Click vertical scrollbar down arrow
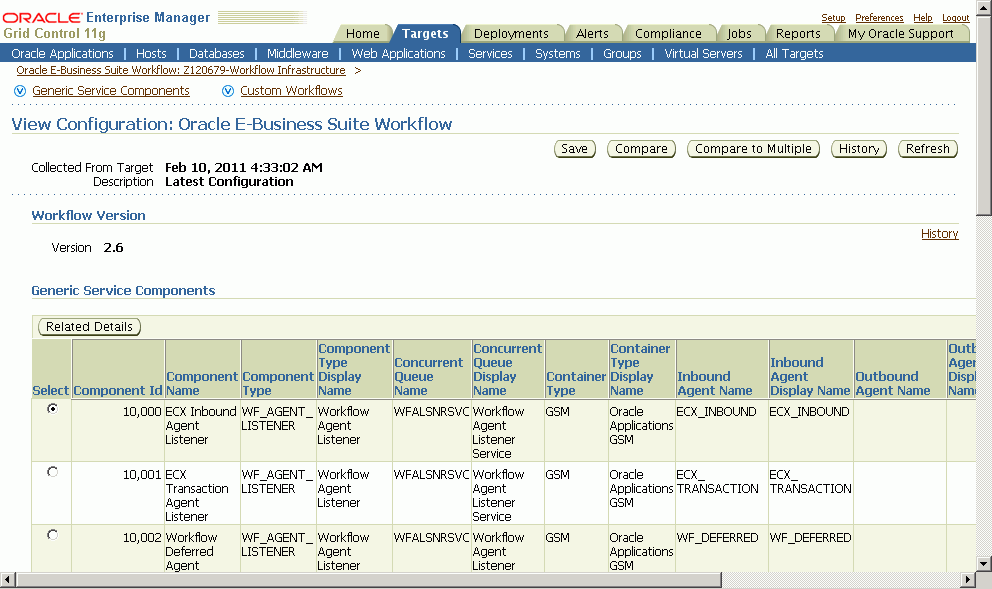Image resolution: width=992 pixels, height=589 pixels. tap(984, 563)
